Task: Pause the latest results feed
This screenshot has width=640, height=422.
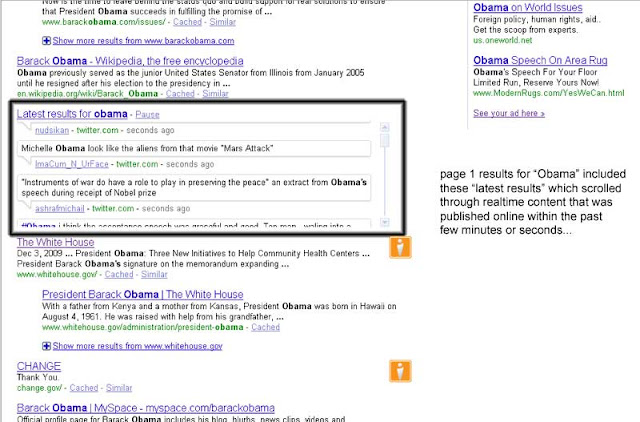Action: tap(147, 115)
